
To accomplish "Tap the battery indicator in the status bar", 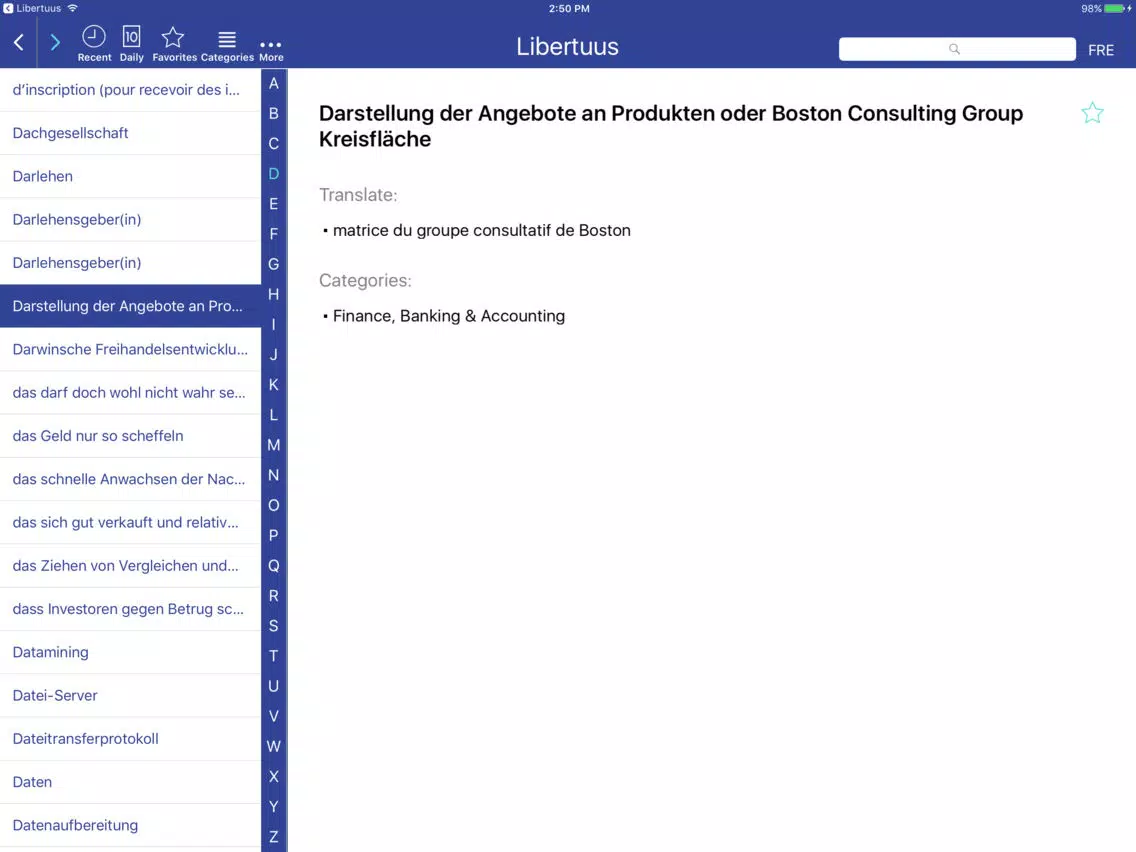I will click(x=1116, y=9).
